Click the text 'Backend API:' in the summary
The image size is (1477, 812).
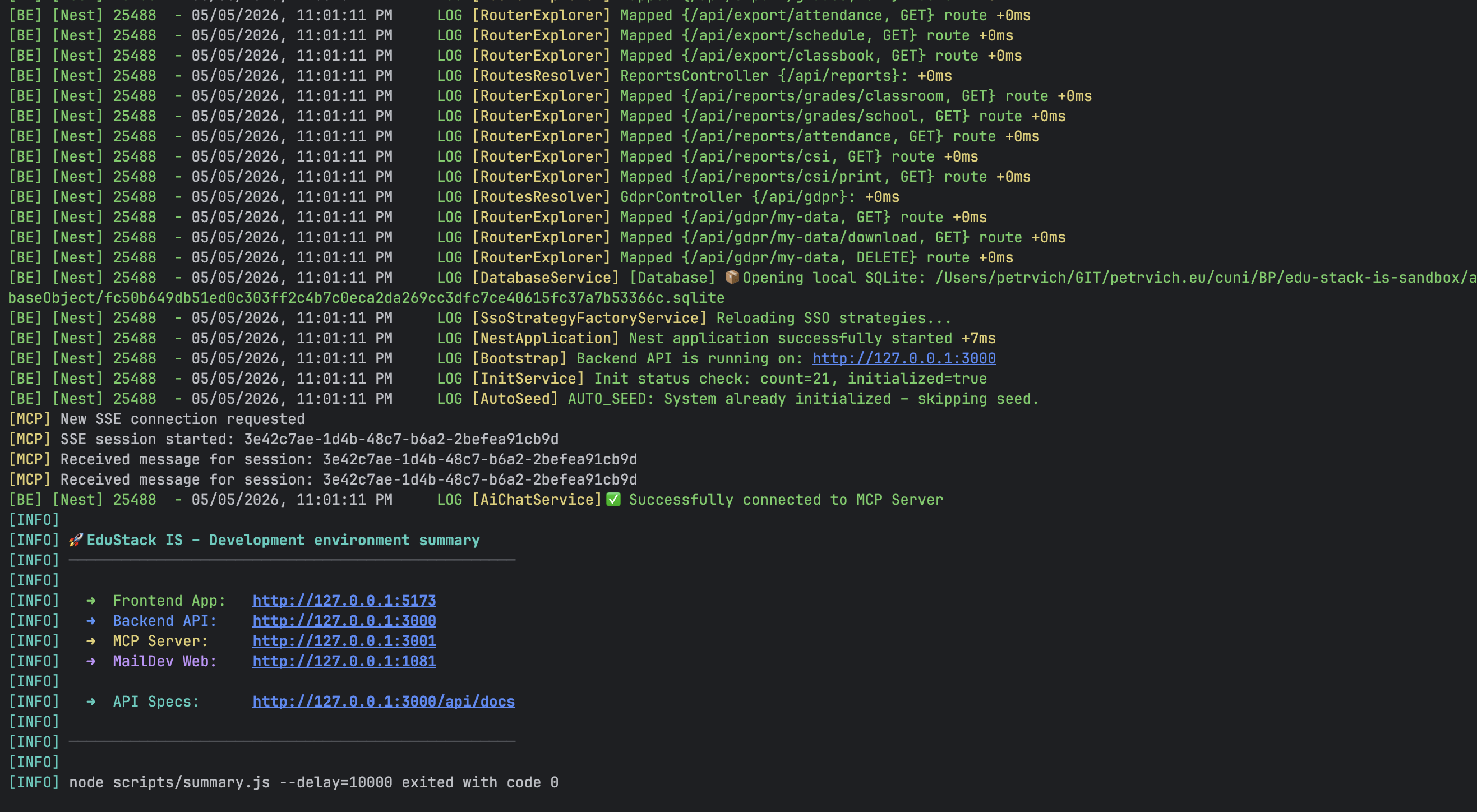(164, 620)
